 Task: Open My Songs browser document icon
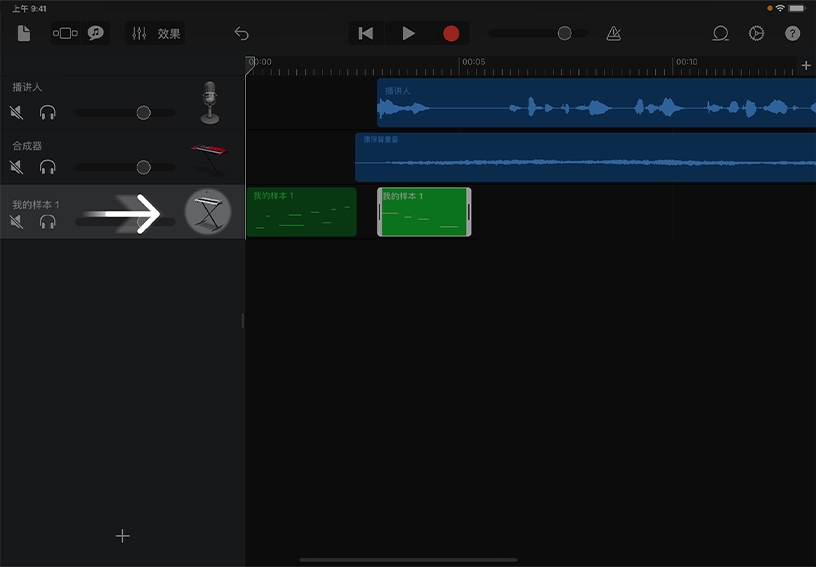coord(24,33)
